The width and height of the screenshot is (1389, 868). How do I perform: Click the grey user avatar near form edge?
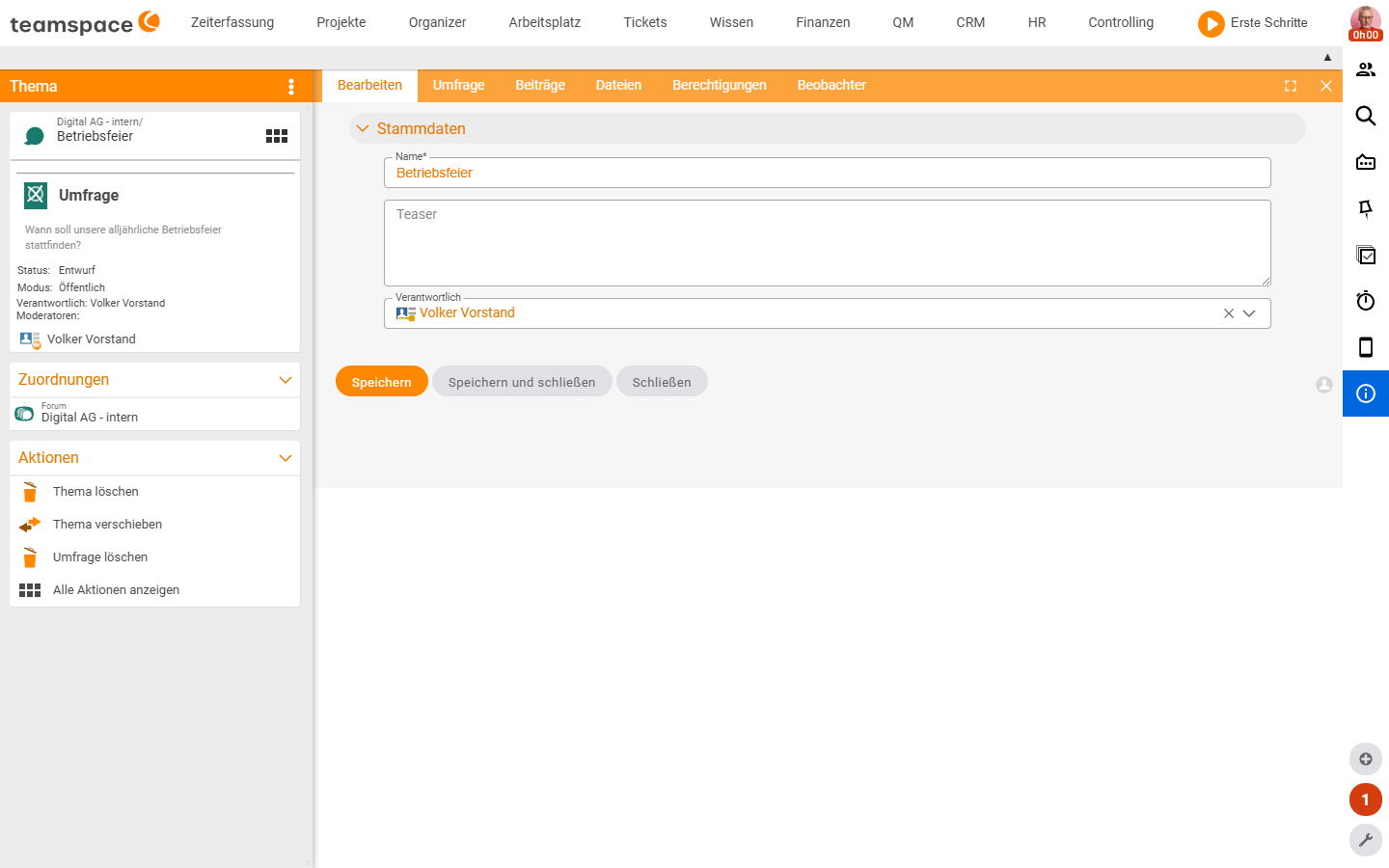[x=1324, y=385]
